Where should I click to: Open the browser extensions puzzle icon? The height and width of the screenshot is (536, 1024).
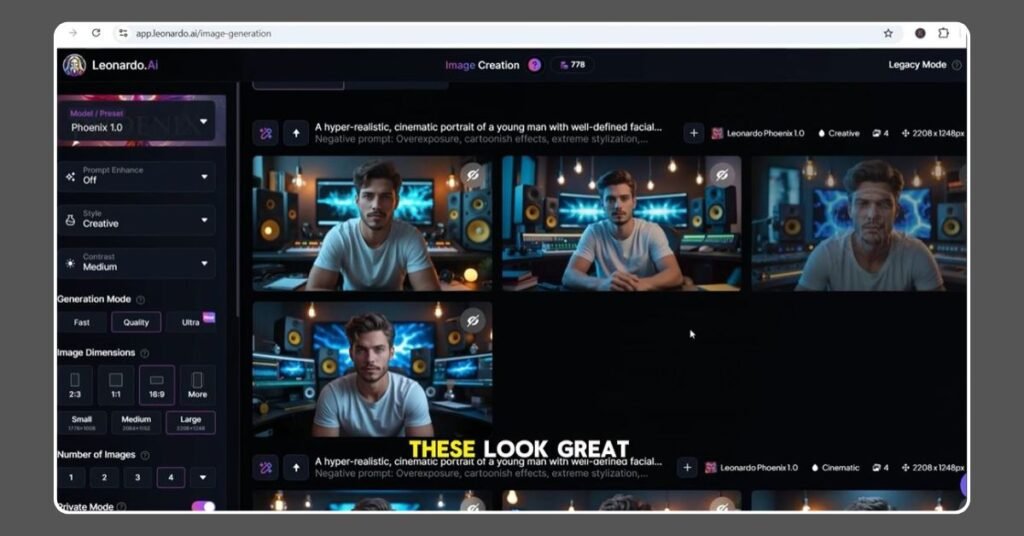point(943,33)
